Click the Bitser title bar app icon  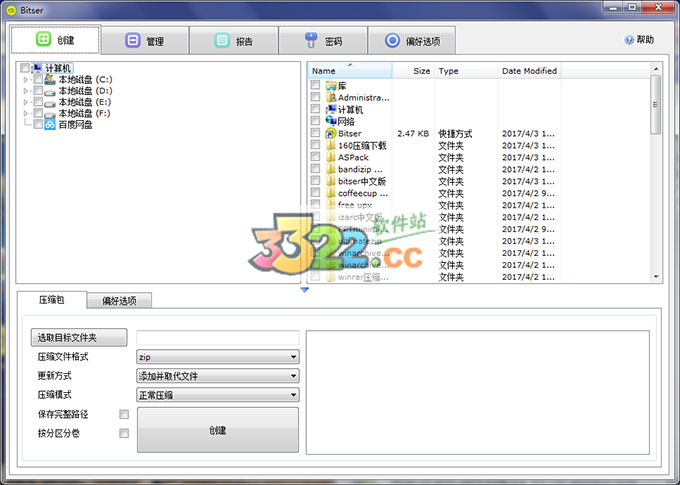tap(11, 10)
